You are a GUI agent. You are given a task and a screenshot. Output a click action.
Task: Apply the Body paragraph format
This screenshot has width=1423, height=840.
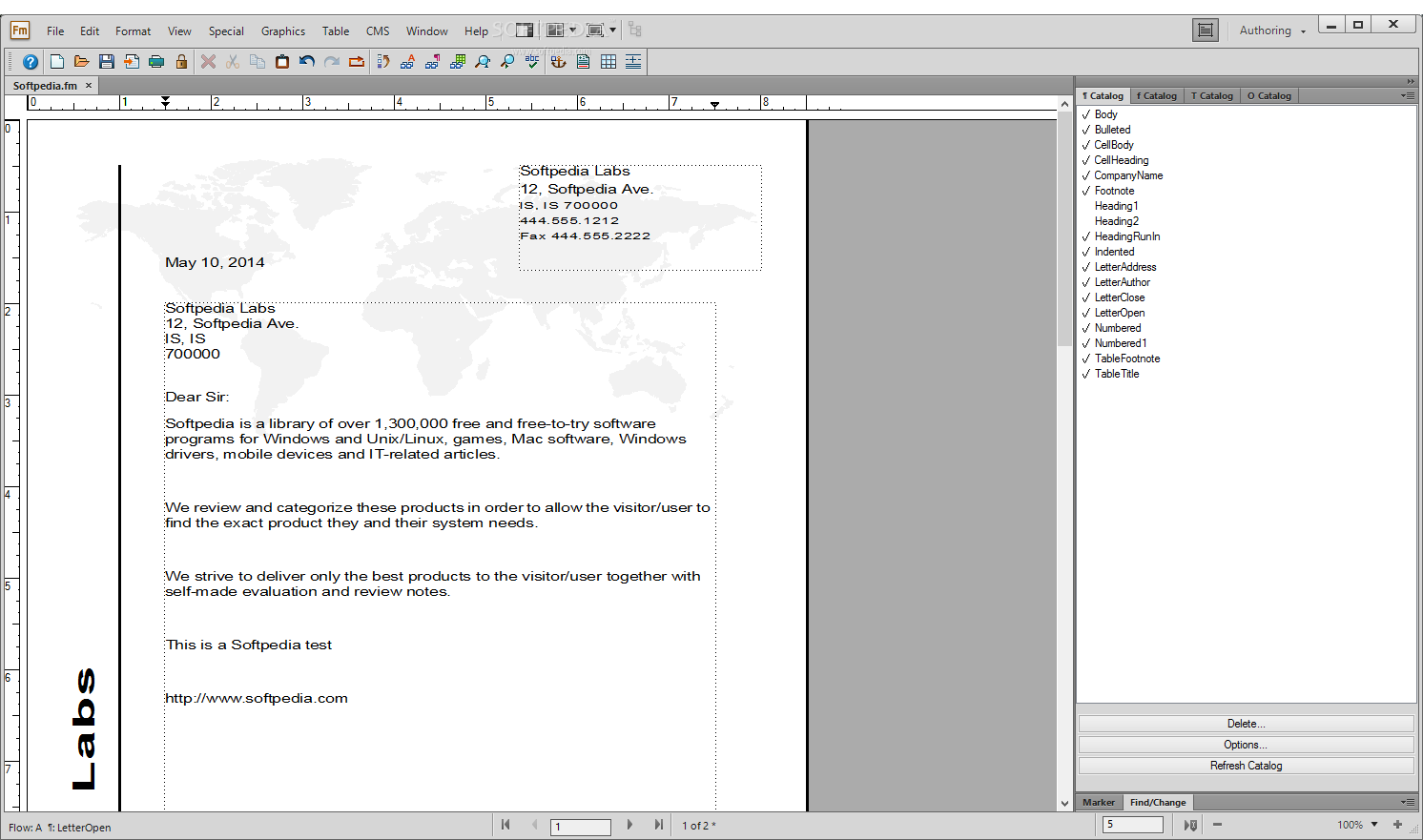click(1106, 114)
